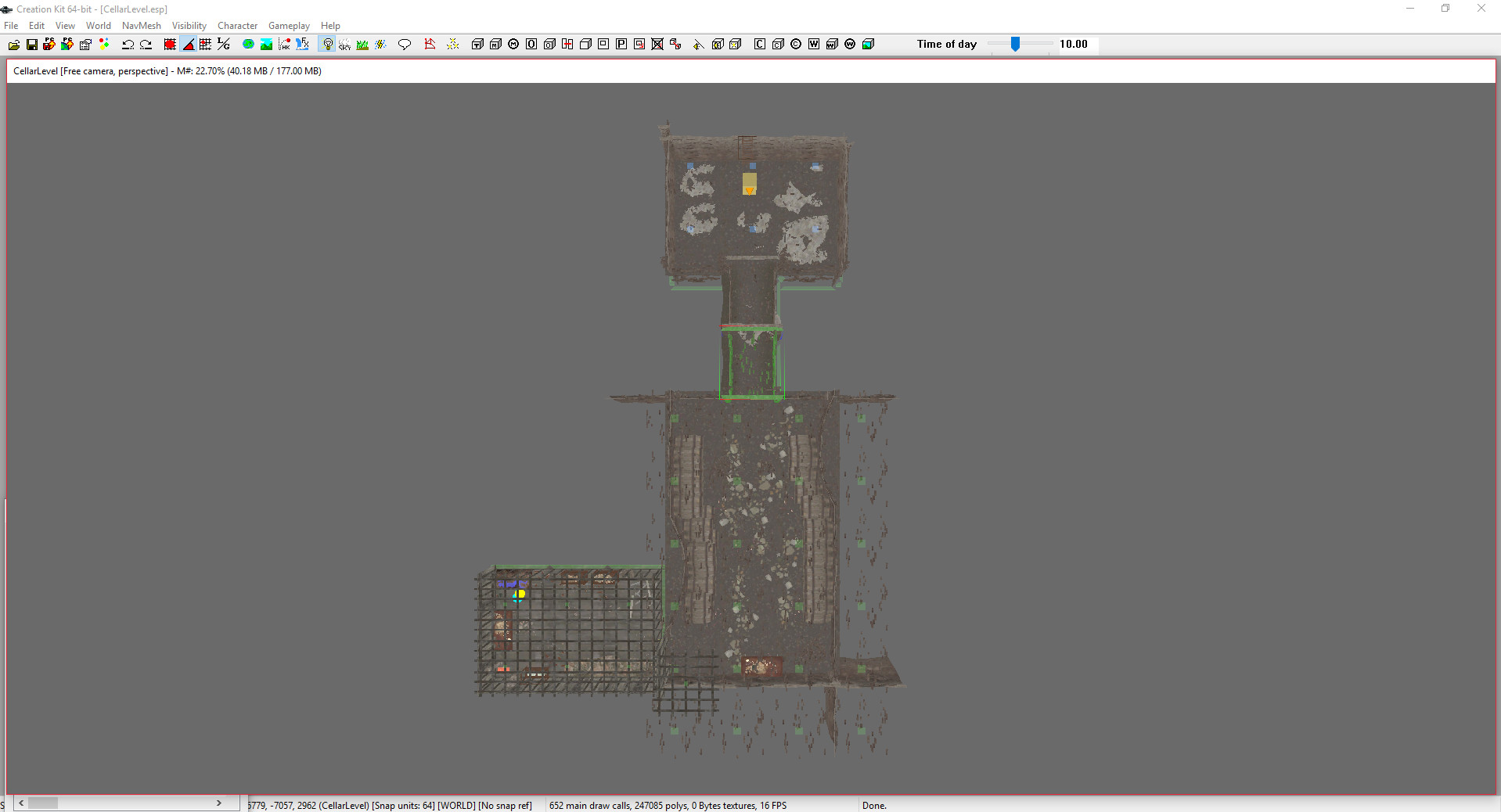Viewport: 1501px width, 812px height.
Task: Click the cube with T icon
Action: click(x=477, y=45)
